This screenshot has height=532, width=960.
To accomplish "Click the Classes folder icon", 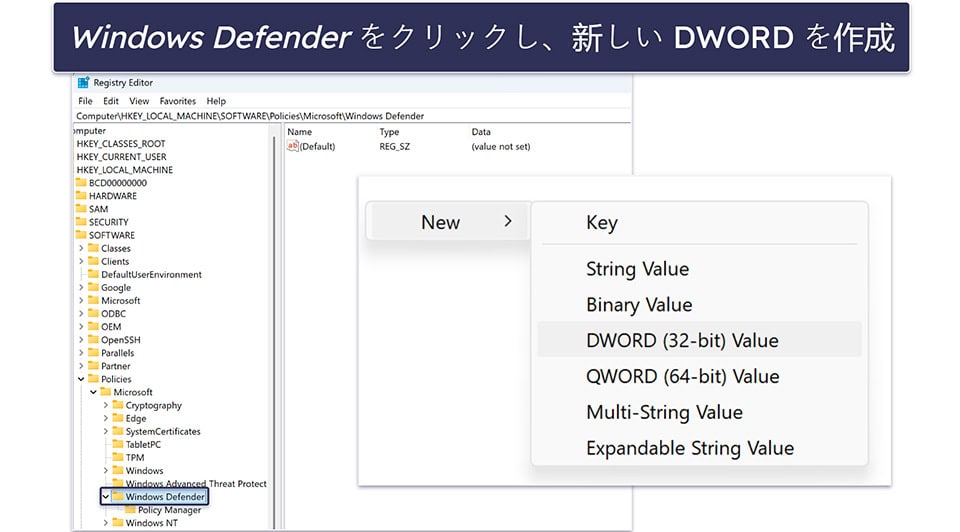I will click(x=93, y=248).
